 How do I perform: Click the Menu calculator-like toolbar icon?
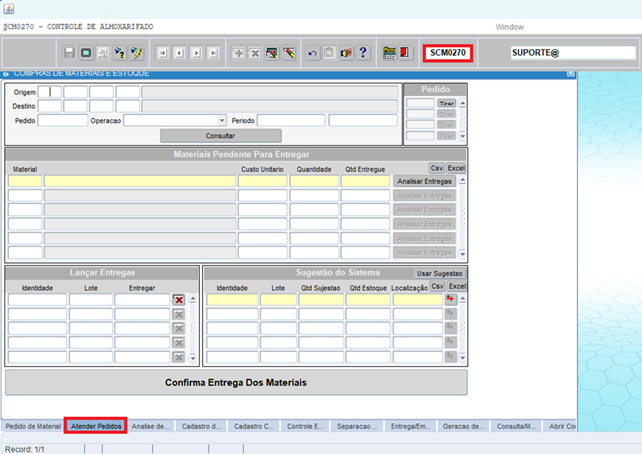tap(389, 53)
